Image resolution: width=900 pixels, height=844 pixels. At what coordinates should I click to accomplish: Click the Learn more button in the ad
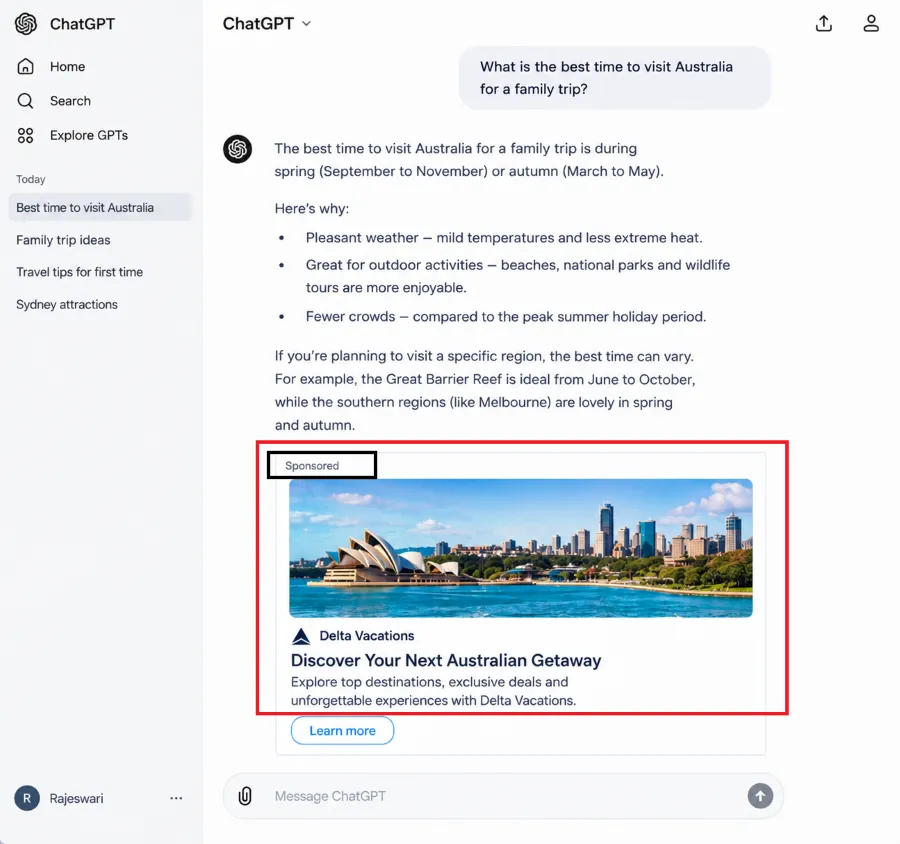tap(342, 730)
